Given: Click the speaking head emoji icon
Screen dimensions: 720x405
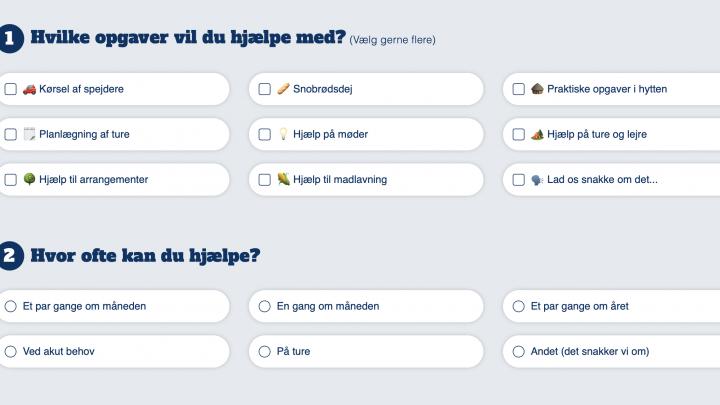Looking at the screenshot, I should coord(537,180).
